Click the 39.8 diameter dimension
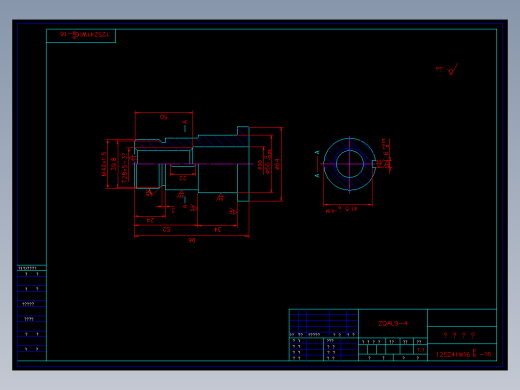 (x=114, y=164)
